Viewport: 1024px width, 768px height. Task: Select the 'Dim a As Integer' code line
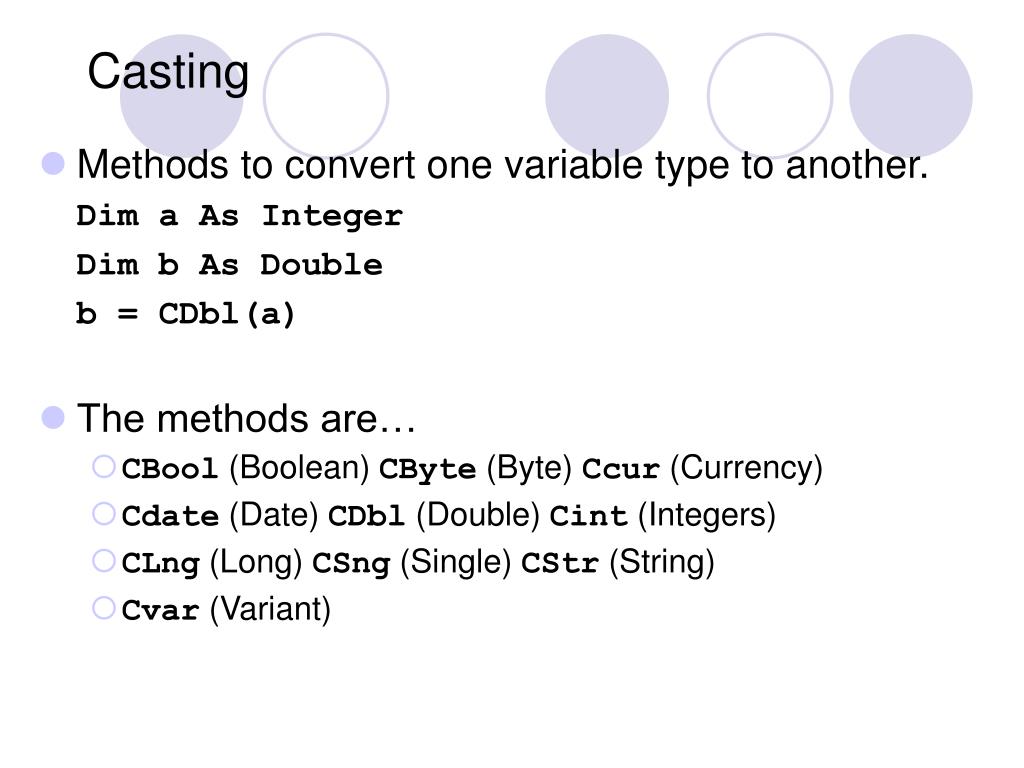[x=240, y=216]
